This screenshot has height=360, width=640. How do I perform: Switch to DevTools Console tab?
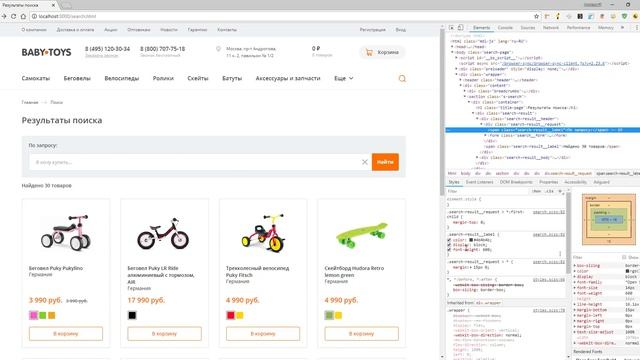point(505,27)
